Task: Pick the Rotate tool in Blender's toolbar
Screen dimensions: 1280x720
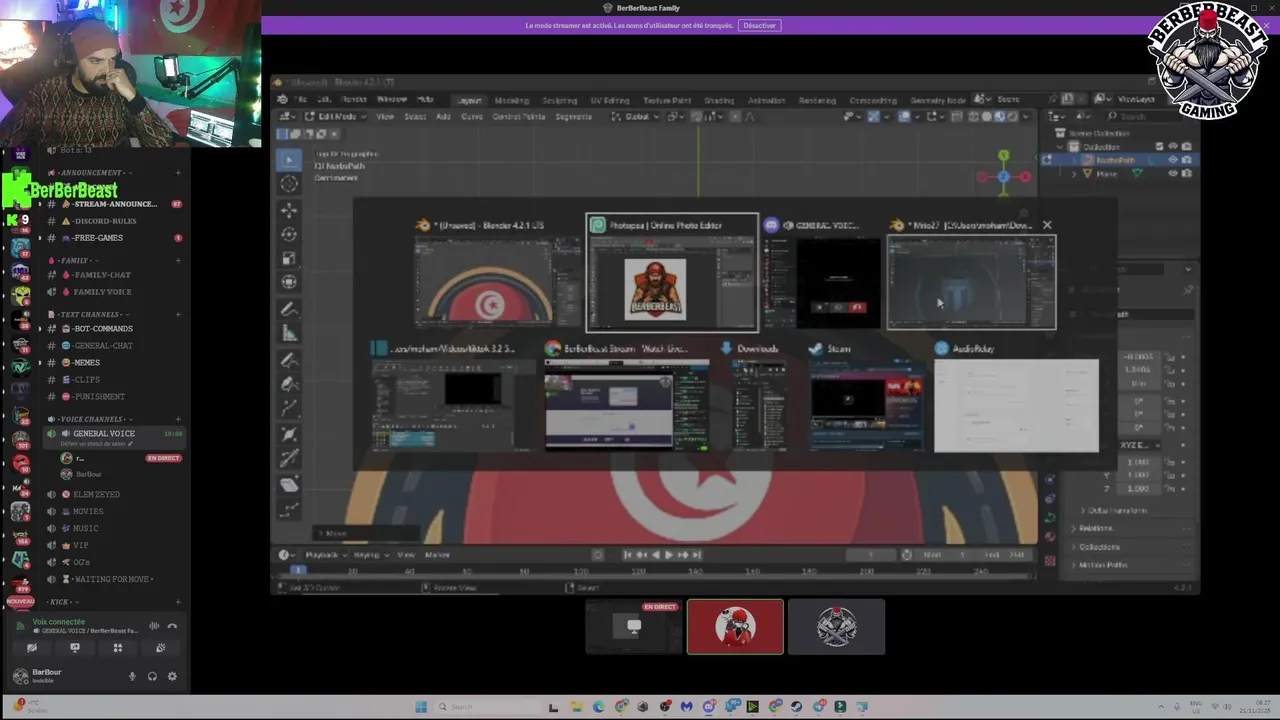Action: 289,234
